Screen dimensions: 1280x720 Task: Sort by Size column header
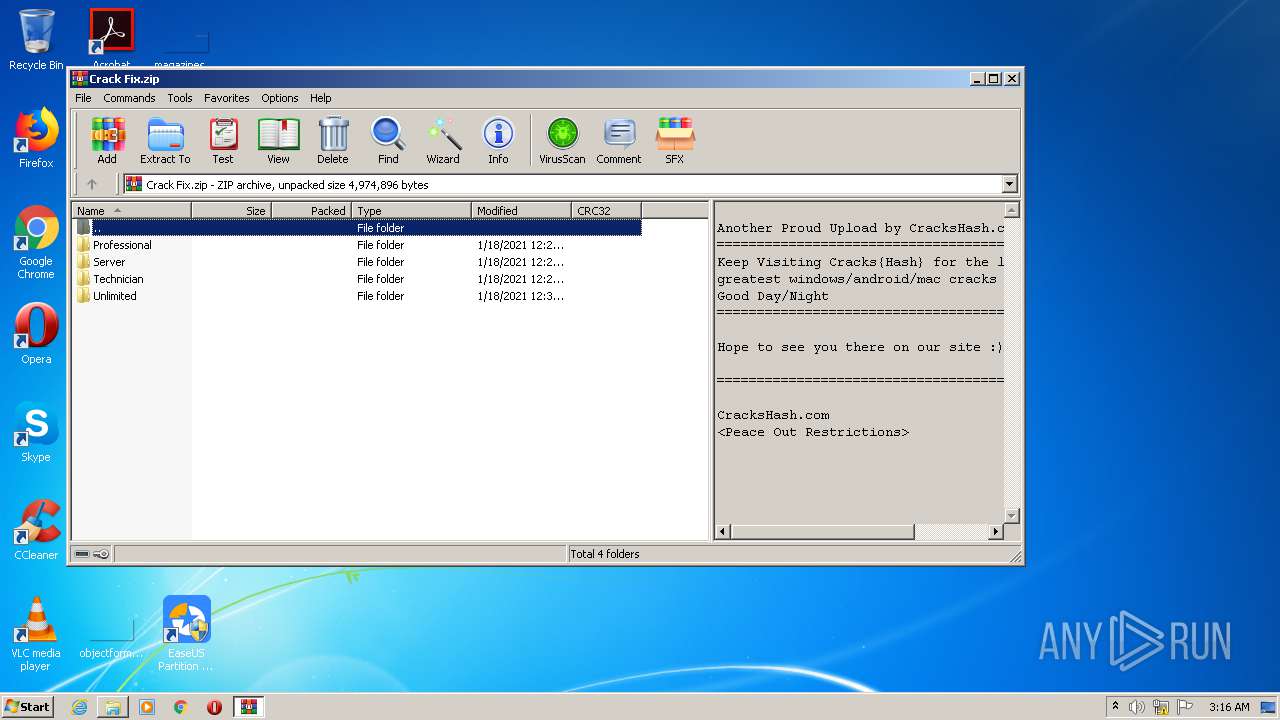tap(231, 210)
